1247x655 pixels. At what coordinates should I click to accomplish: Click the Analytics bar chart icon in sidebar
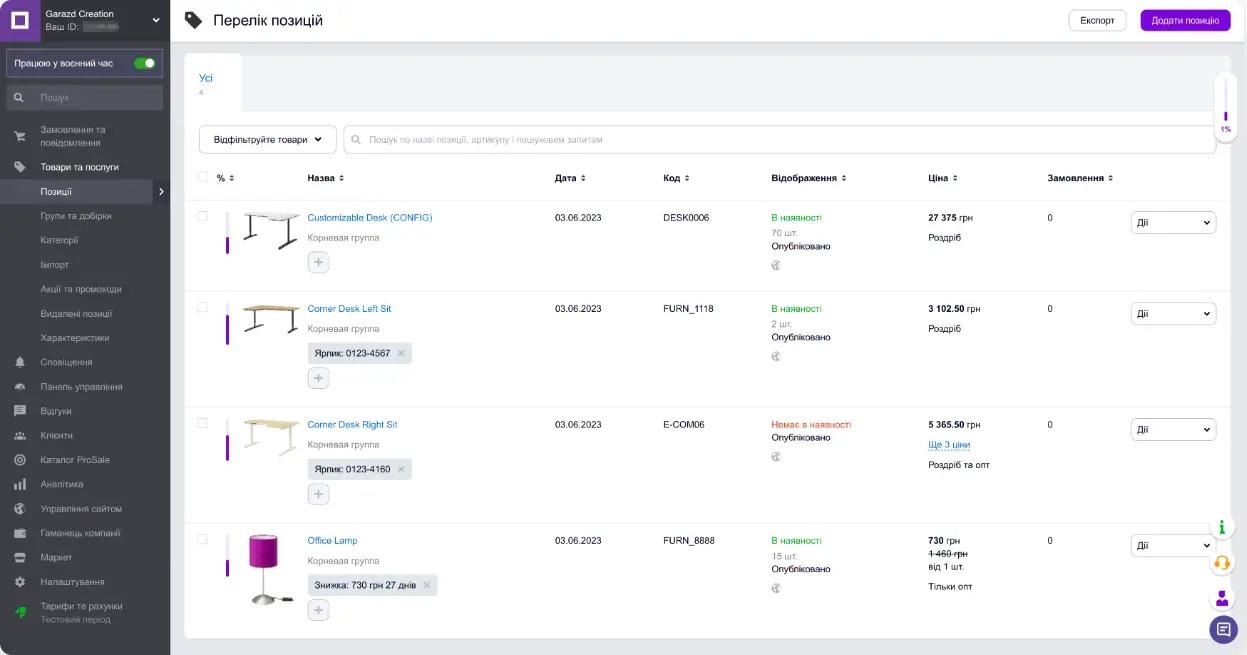pyautogui.click(x=20, y=484)
